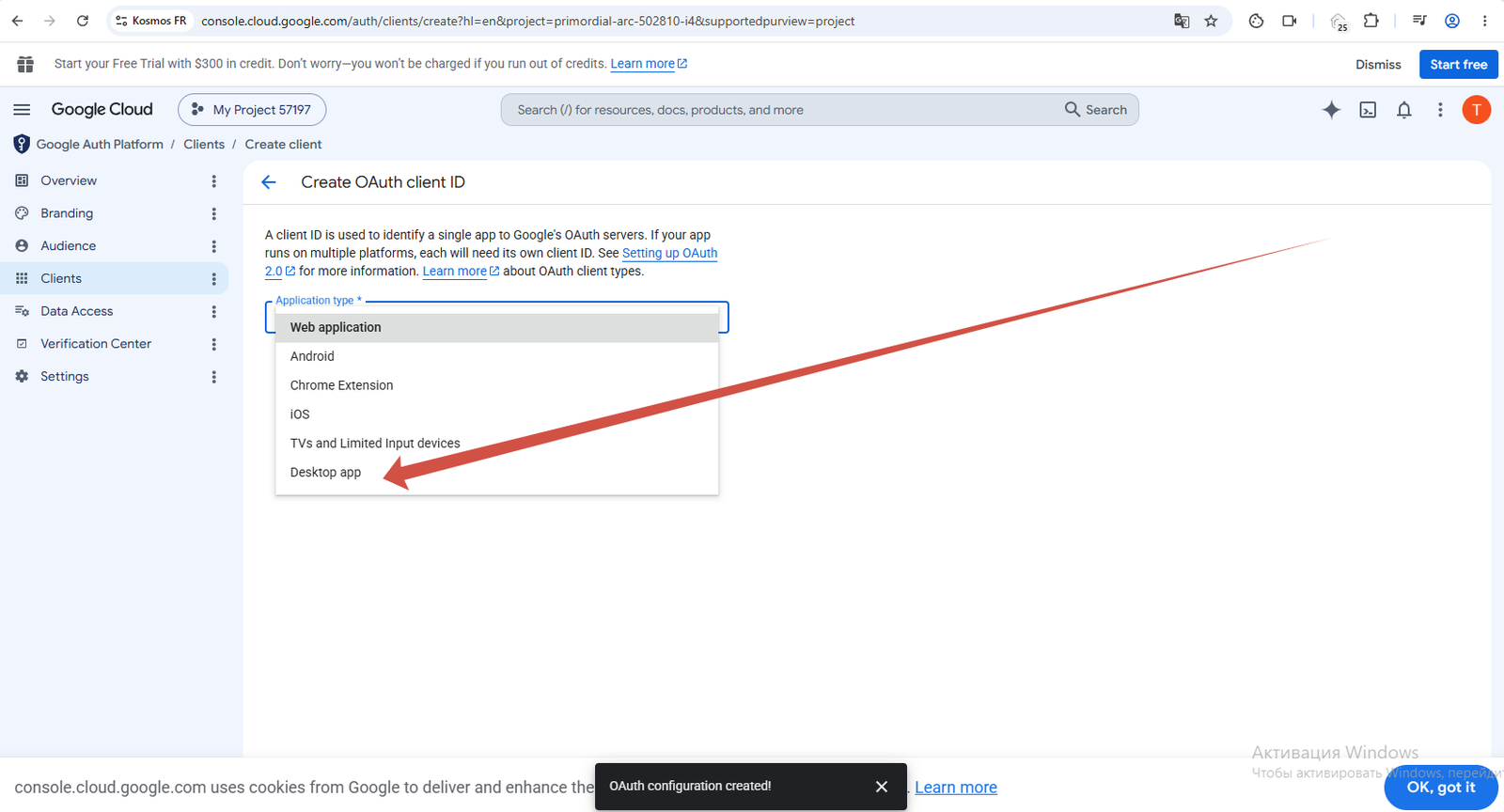Go back using the Create OAuth arrow
The image size is (1504, 812).
point(269,182)
